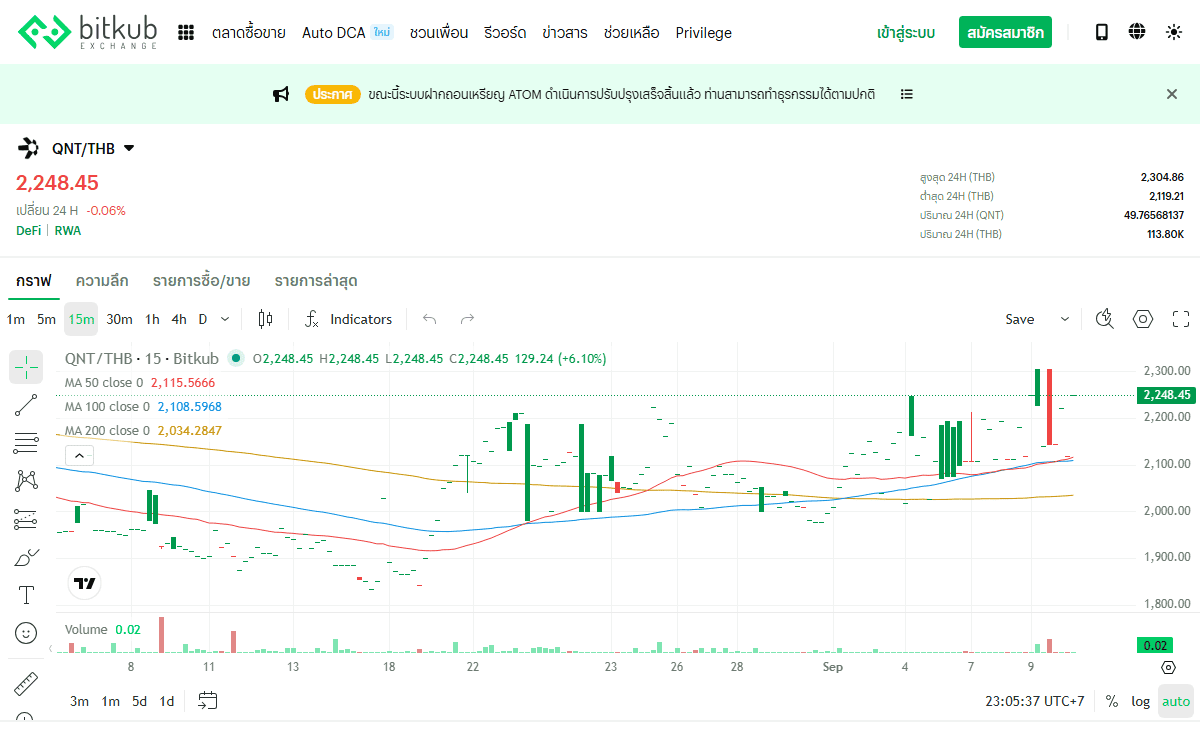Switch chart to fullscreen mode
This screenshot has height=730, width=1200.
click(x=1181, y=319)
